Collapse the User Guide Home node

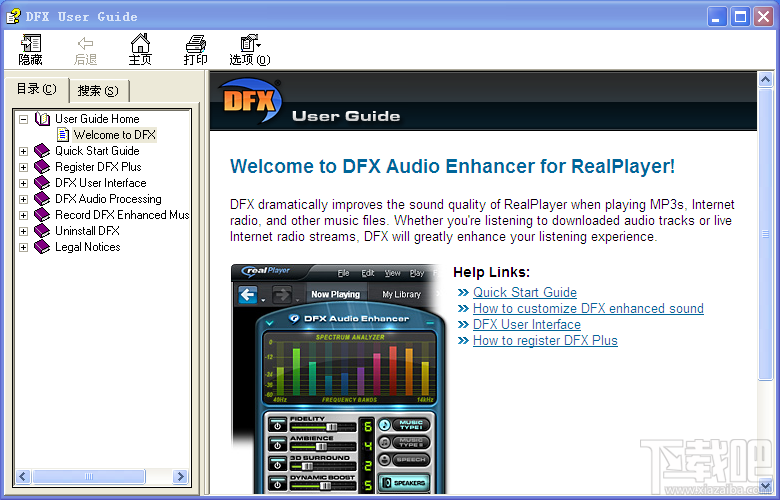point(23,119)
